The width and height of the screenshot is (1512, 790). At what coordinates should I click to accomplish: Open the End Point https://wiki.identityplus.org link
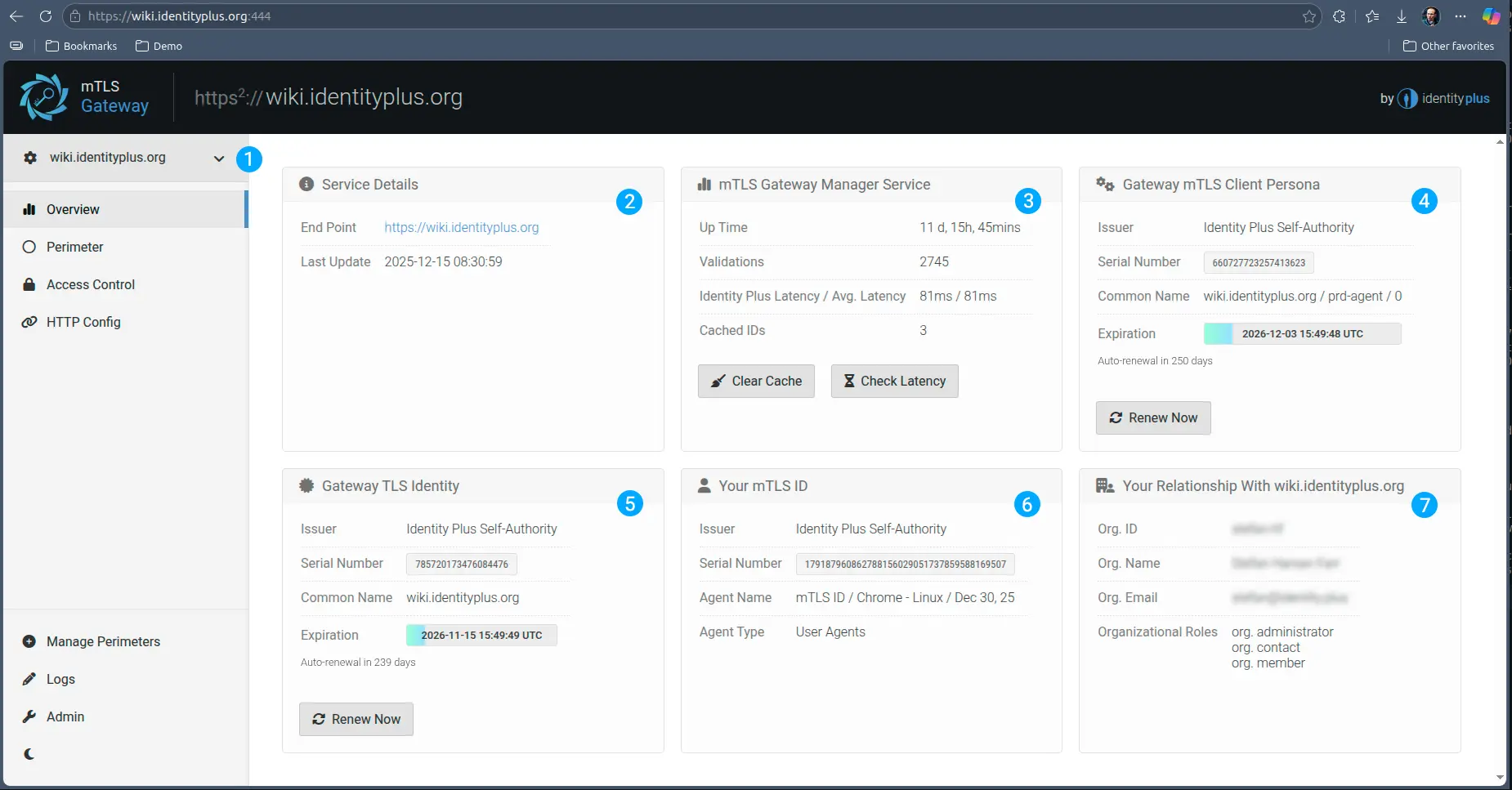tap(461, 228)
